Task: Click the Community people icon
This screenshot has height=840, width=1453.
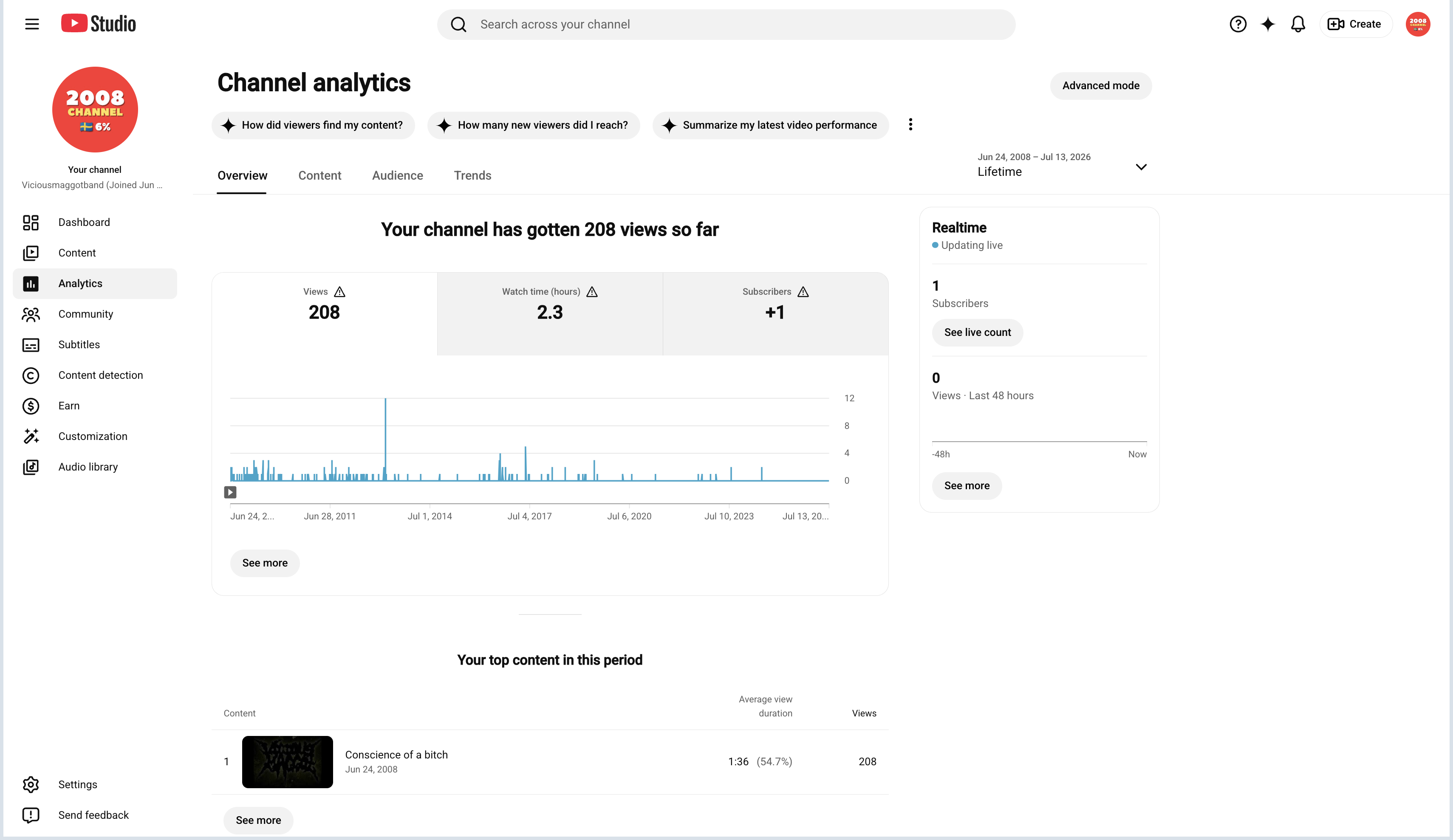Action: click(x=31, y=314)
